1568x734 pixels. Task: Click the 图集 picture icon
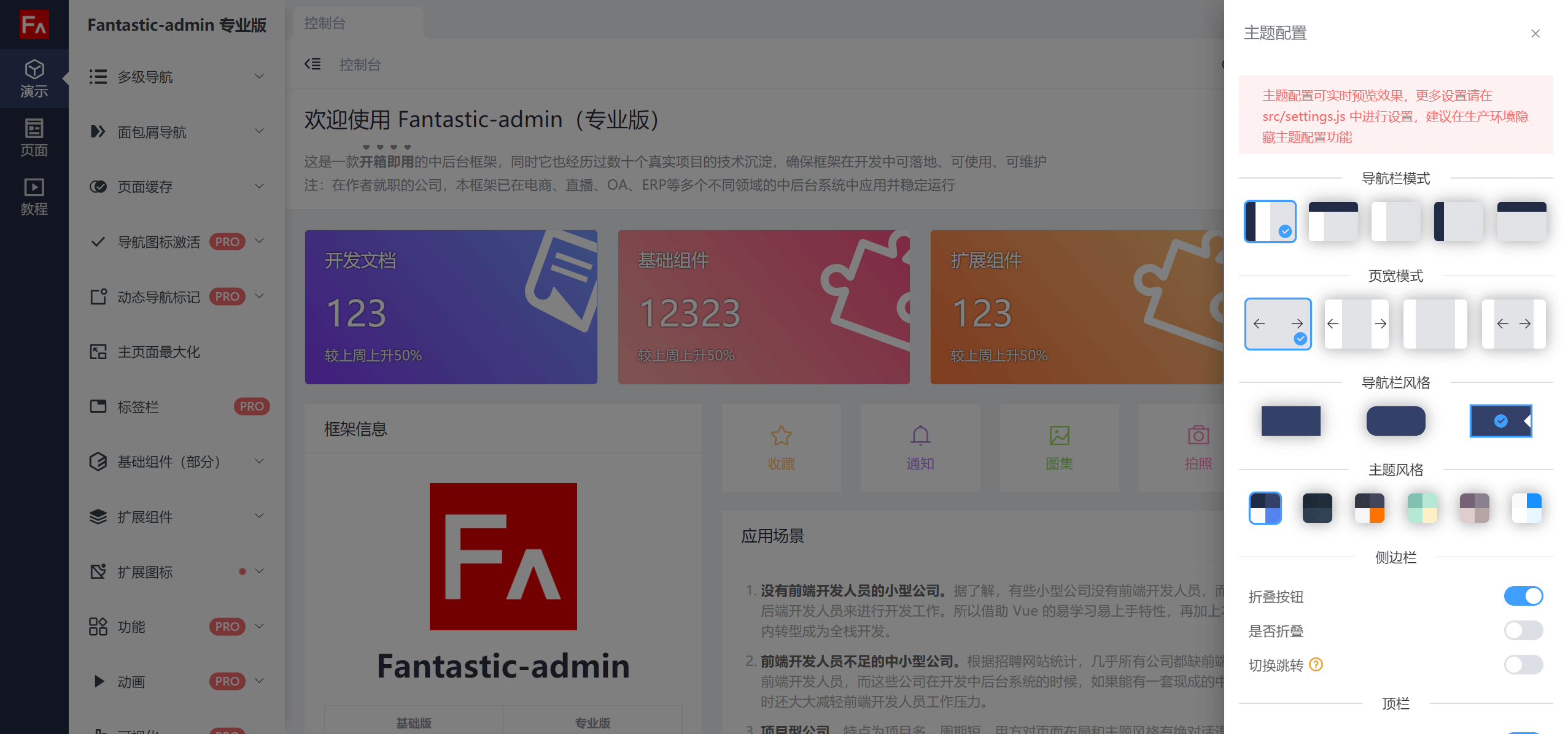(1059, 436)
